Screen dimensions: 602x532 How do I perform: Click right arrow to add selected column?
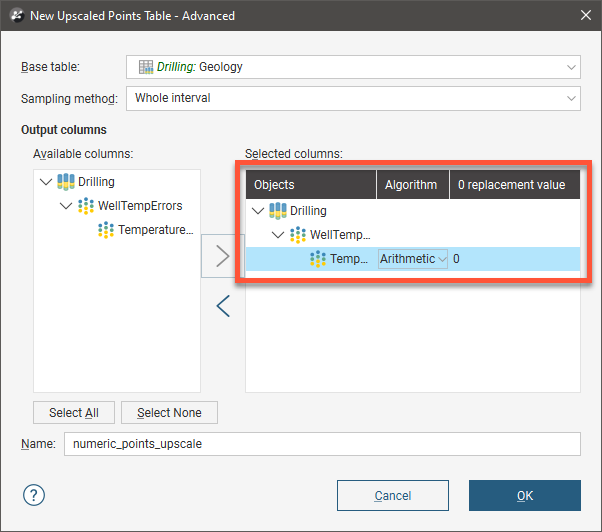tap(223, 256)
